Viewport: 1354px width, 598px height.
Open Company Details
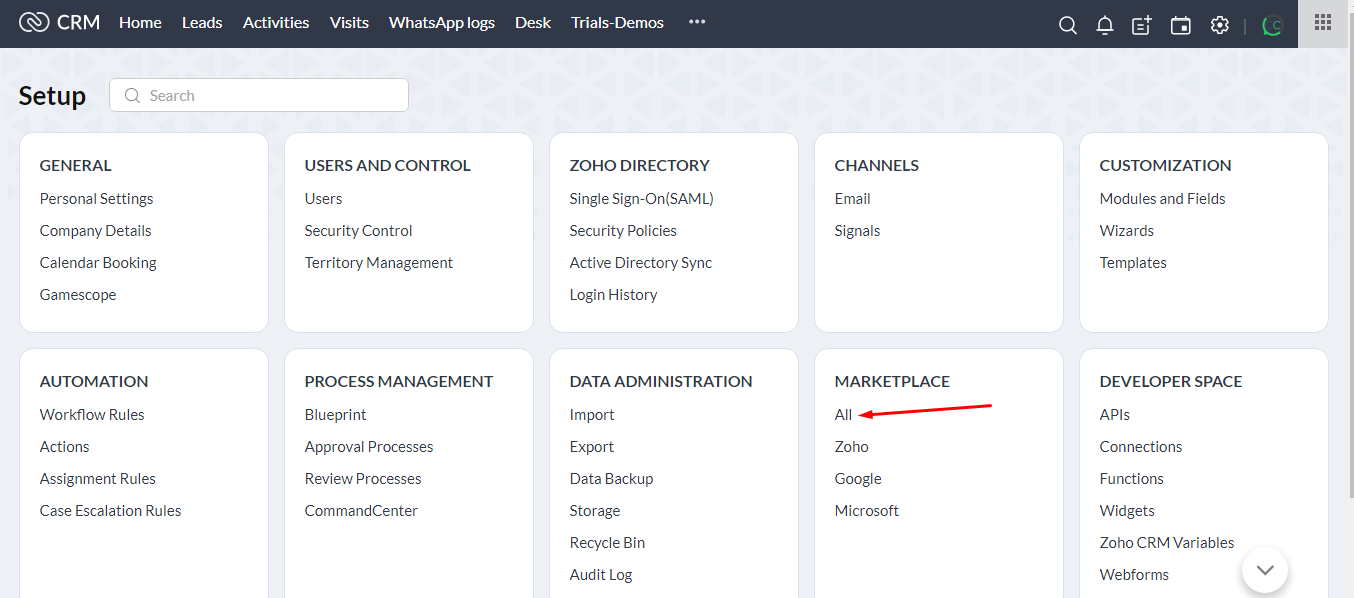tap(96, 231)
